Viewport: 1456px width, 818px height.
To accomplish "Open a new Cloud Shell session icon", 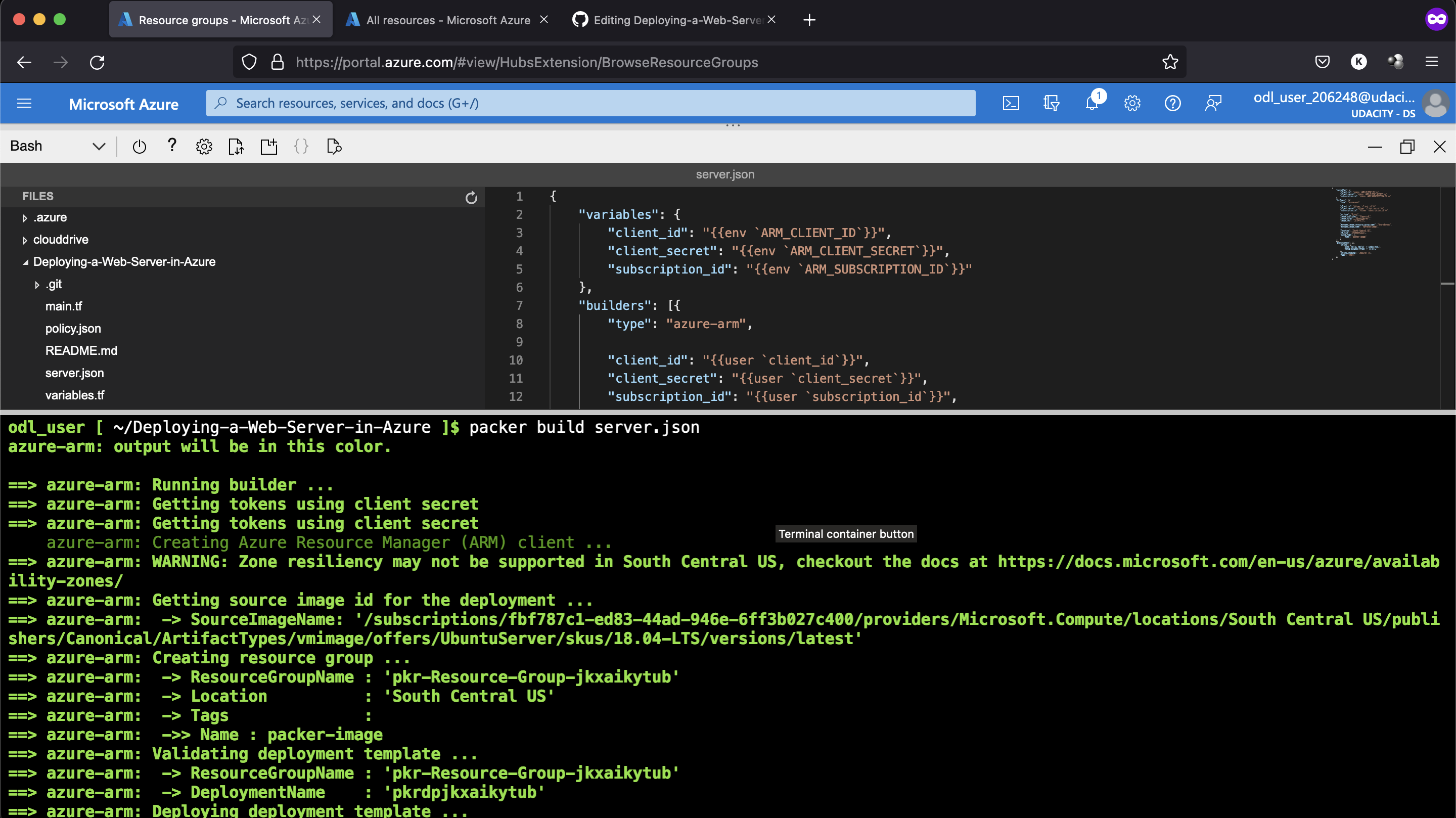I will (x=268, y=147).
